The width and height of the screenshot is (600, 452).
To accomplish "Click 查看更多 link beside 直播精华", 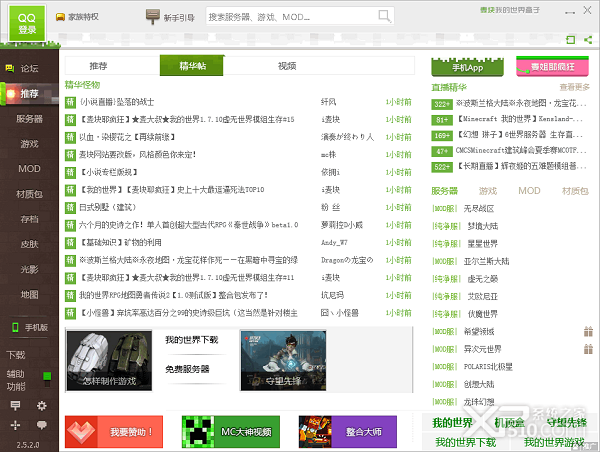I will click(574, 87).
